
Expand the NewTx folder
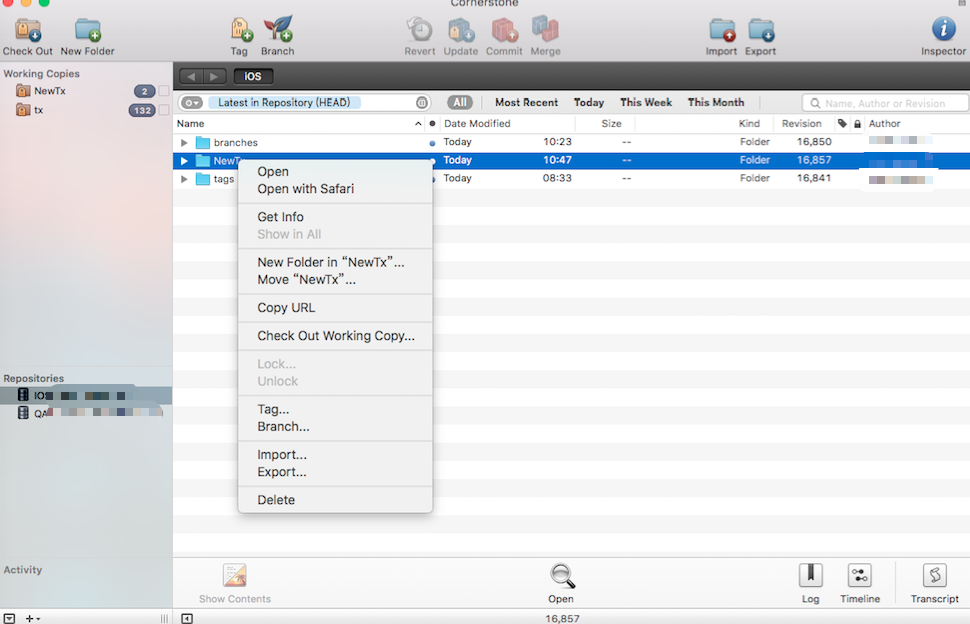[x=184, y=161]
